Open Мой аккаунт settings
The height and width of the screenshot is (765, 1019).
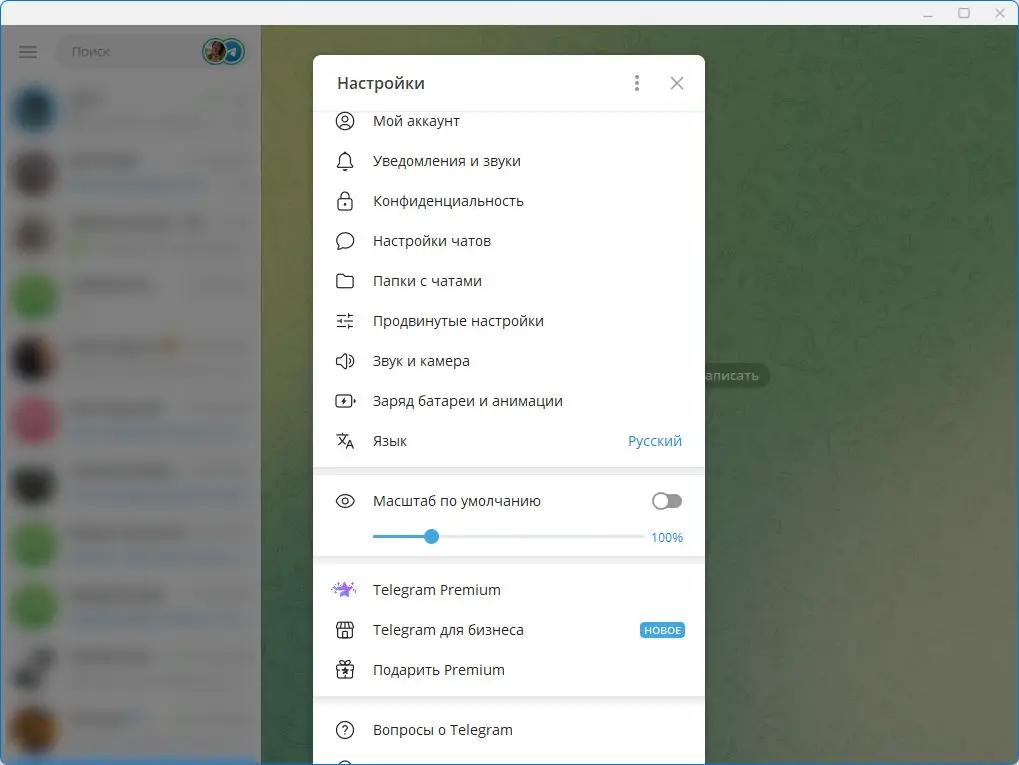[509, 121]
